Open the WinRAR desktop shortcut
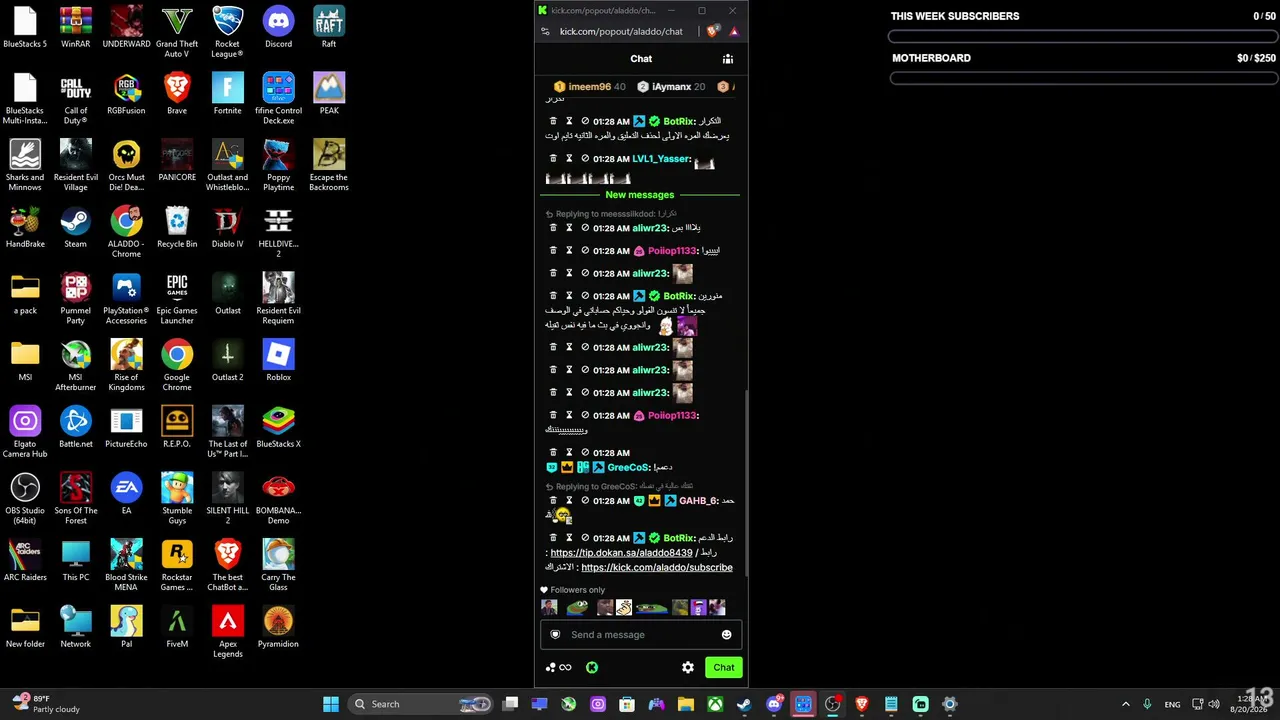This screenshot has width=1280, height=720. pos(75,27)
